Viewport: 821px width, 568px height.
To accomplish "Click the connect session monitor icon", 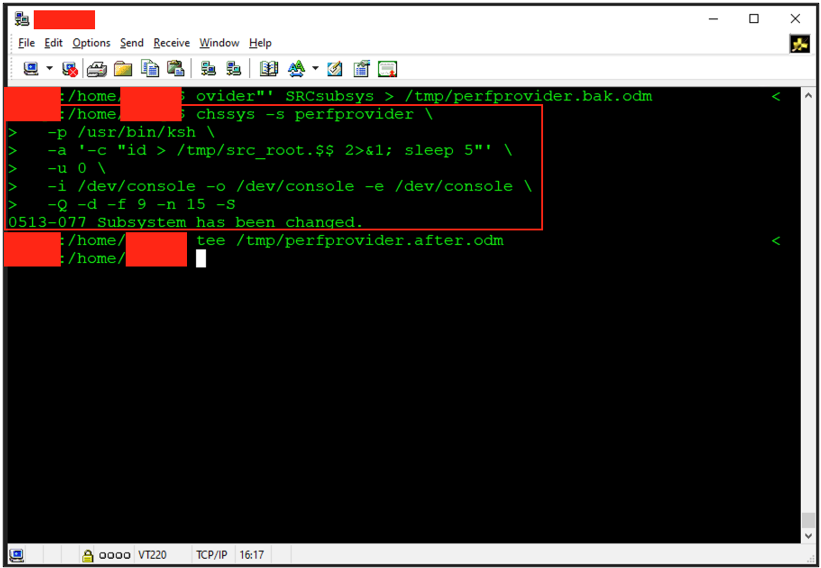I will click(31, 69).
